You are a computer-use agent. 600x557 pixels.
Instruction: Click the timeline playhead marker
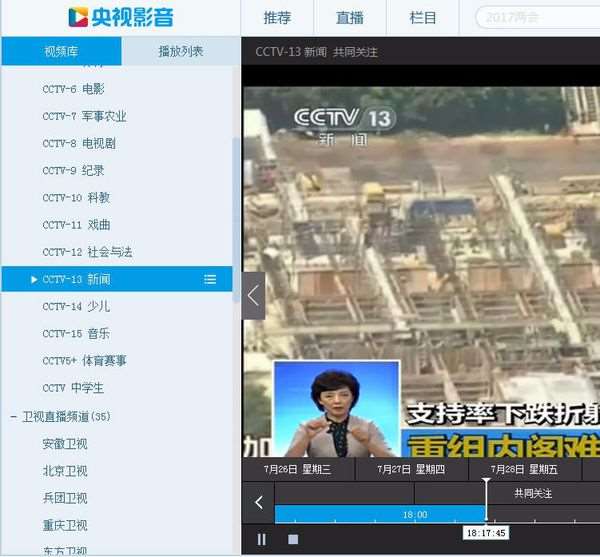click(x=486, y=499)
